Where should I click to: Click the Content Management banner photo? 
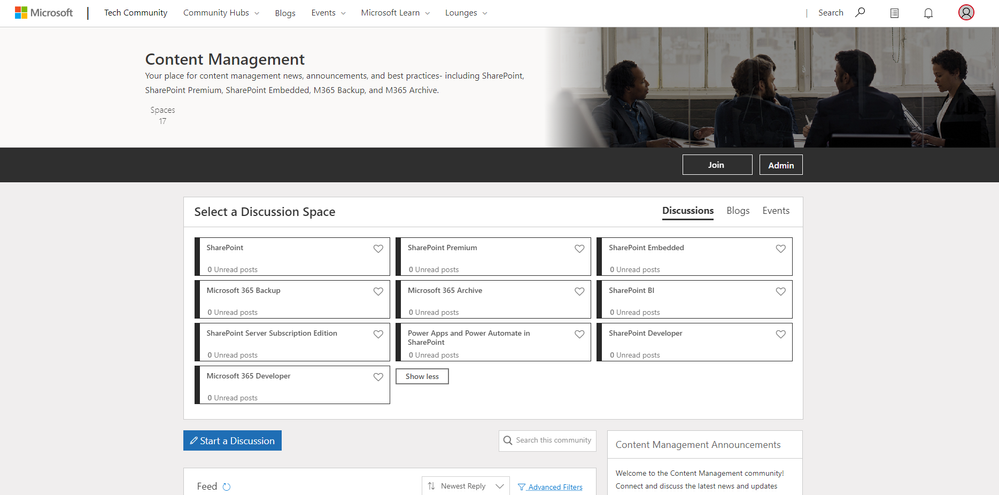tap(774, 87)
